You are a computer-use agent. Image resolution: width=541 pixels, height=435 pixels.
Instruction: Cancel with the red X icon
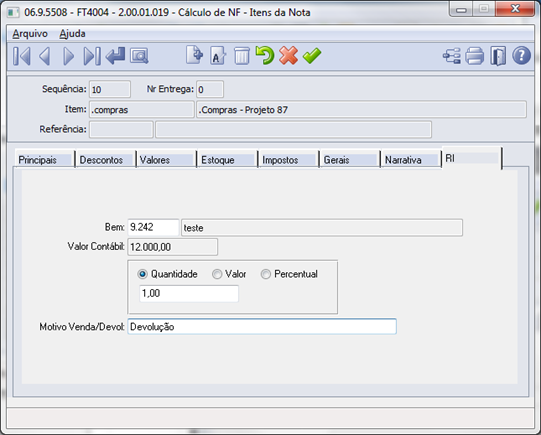tap(288, 56)
